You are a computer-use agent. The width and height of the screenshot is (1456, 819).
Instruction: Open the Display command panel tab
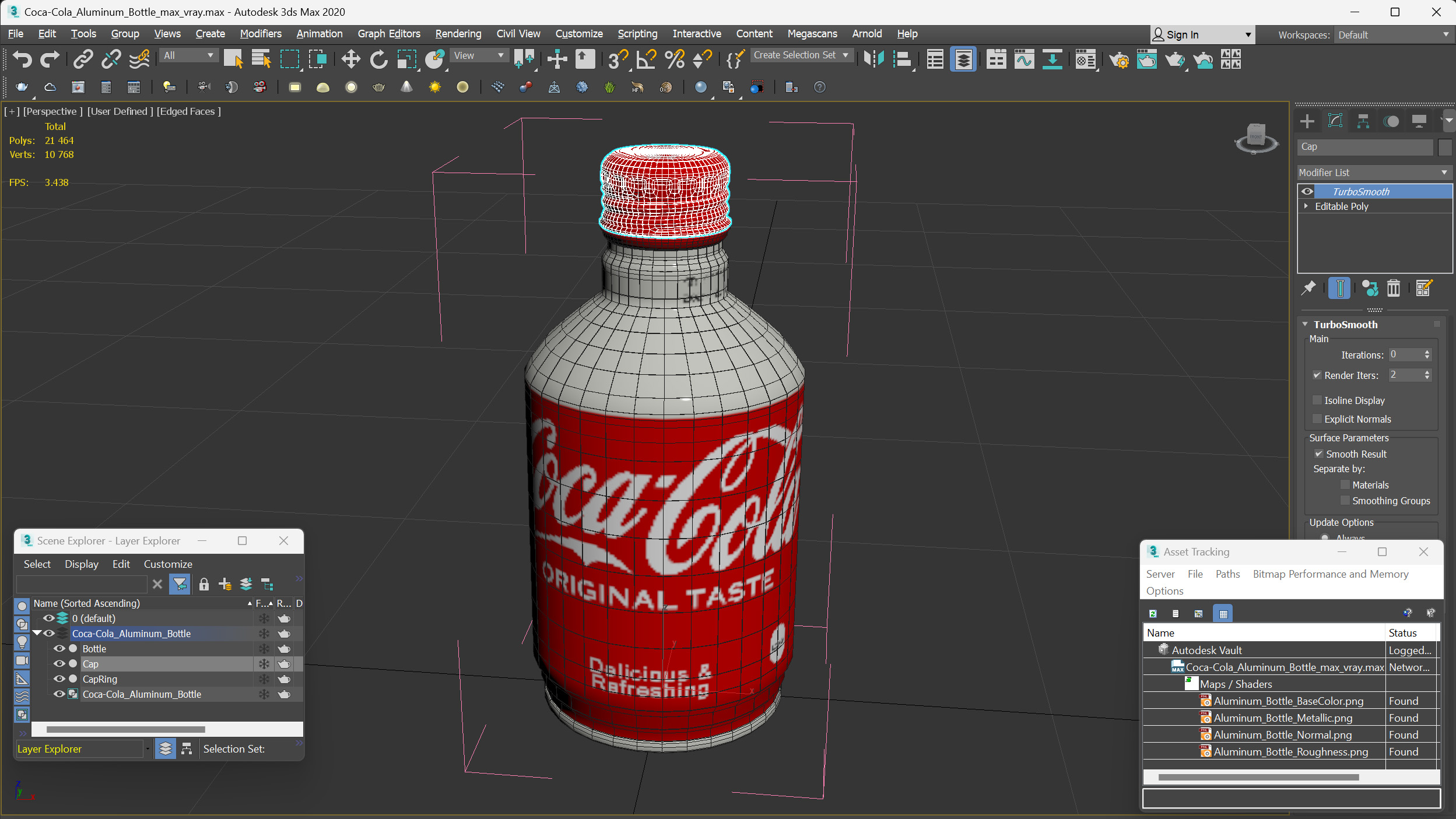(1419, 121)
